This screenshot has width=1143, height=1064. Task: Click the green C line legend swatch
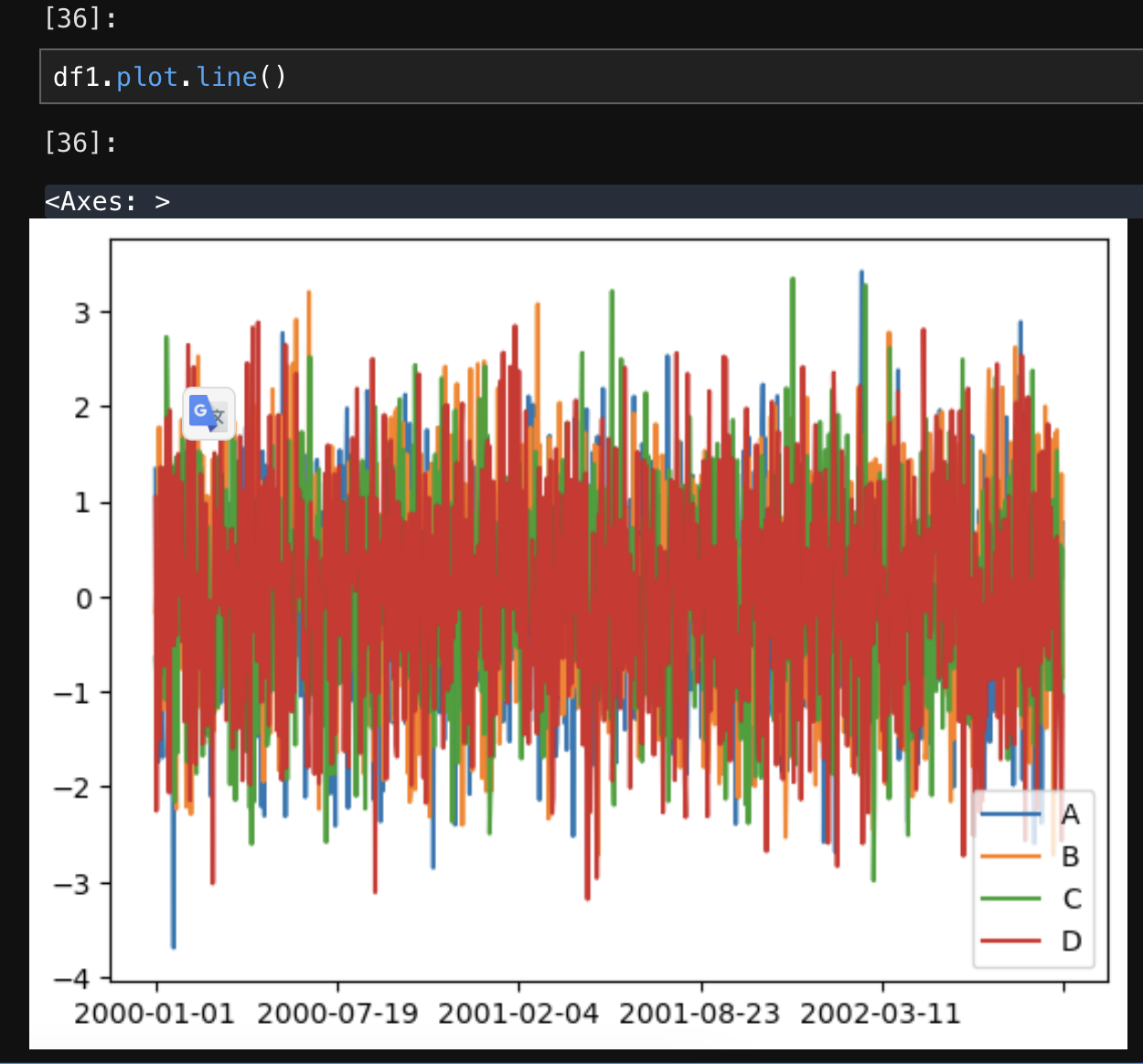pos(1010,899)
